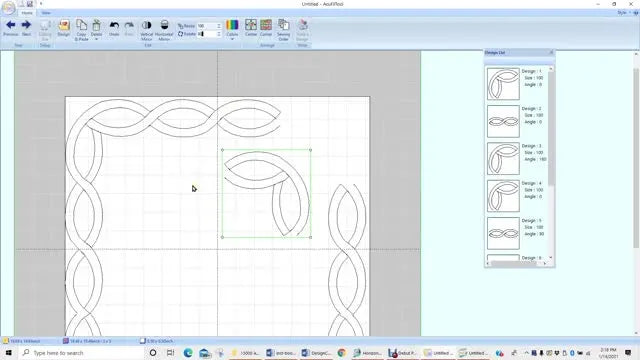Select Design 3 thumbnail in Design List
Viewport: 640px width, 360px height.
[x=503, y=158]
